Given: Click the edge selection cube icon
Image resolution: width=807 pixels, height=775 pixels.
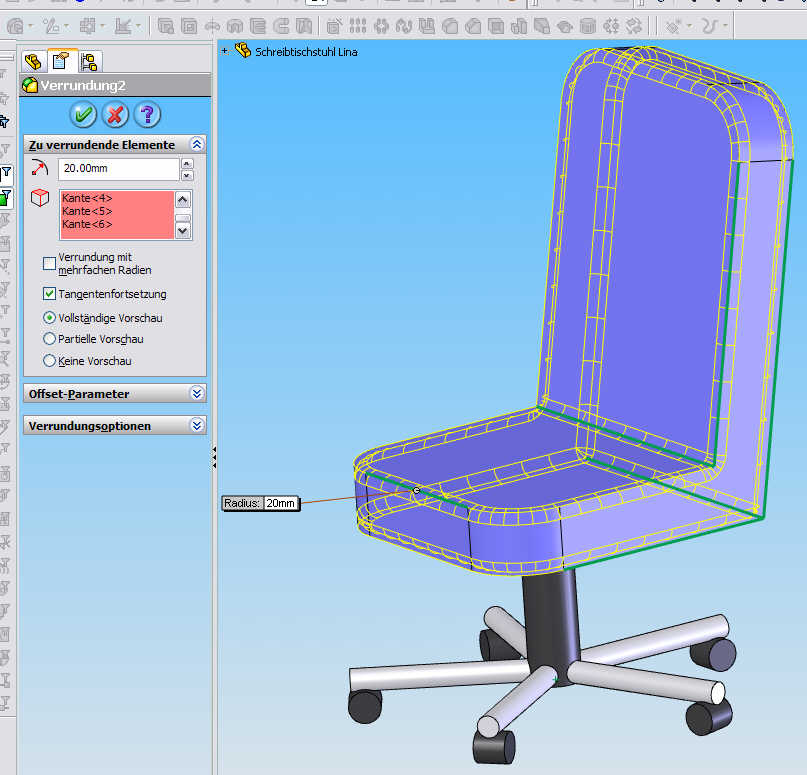Looking at the screenshot, I should click(x=40, y=198).
